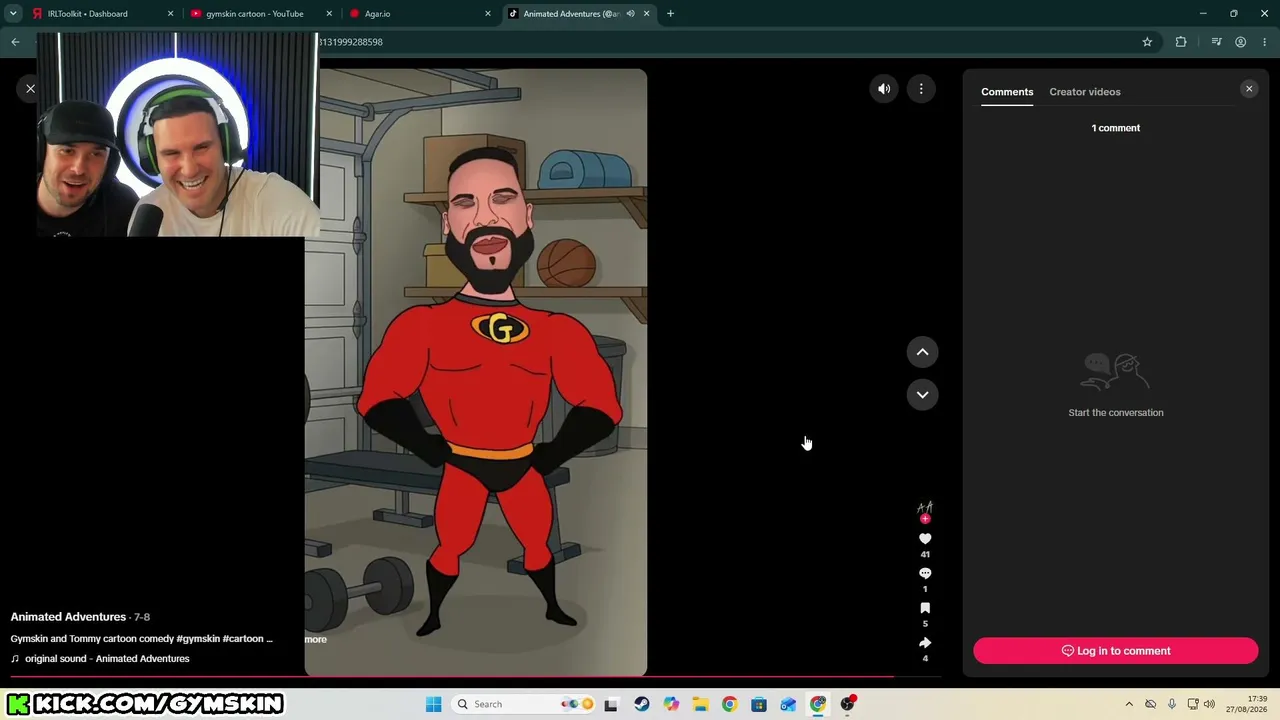Image resolution: width=1280 pixels, height=720 pixels.
Task: Open the Animated Adventures profile name link
Action: pyautogui.click(x=68, y=617)
